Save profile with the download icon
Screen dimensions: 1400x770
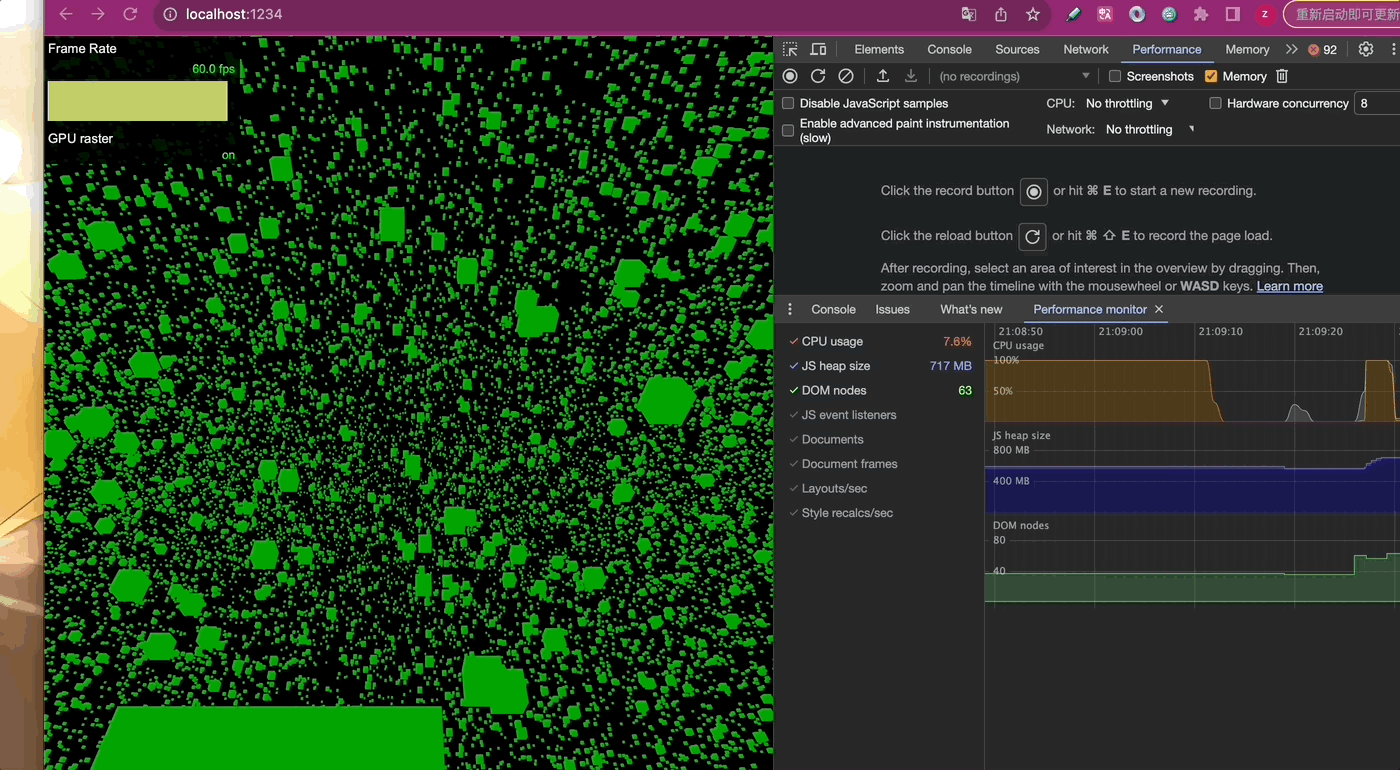coord(911,76)
